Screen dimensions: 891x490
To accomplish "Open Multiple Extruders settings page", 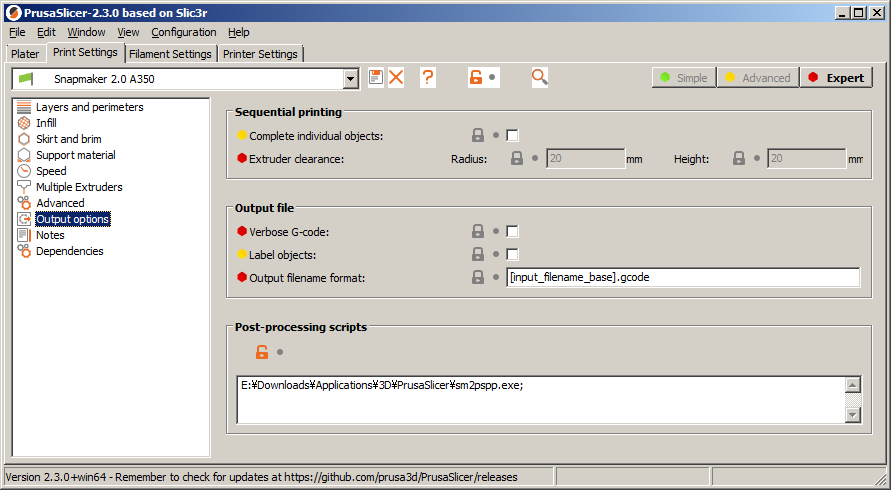I will [79, 186].
